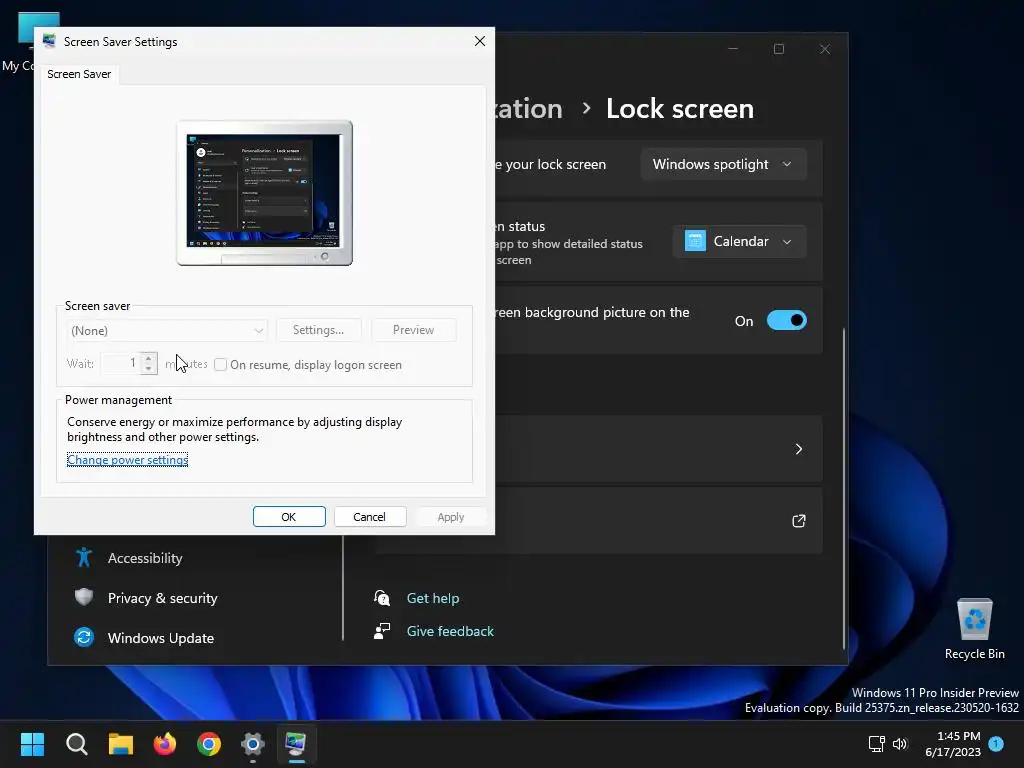Open the Windows Start menu
The width and height of the screenshot is (1024, 768).
coord(32,743)
